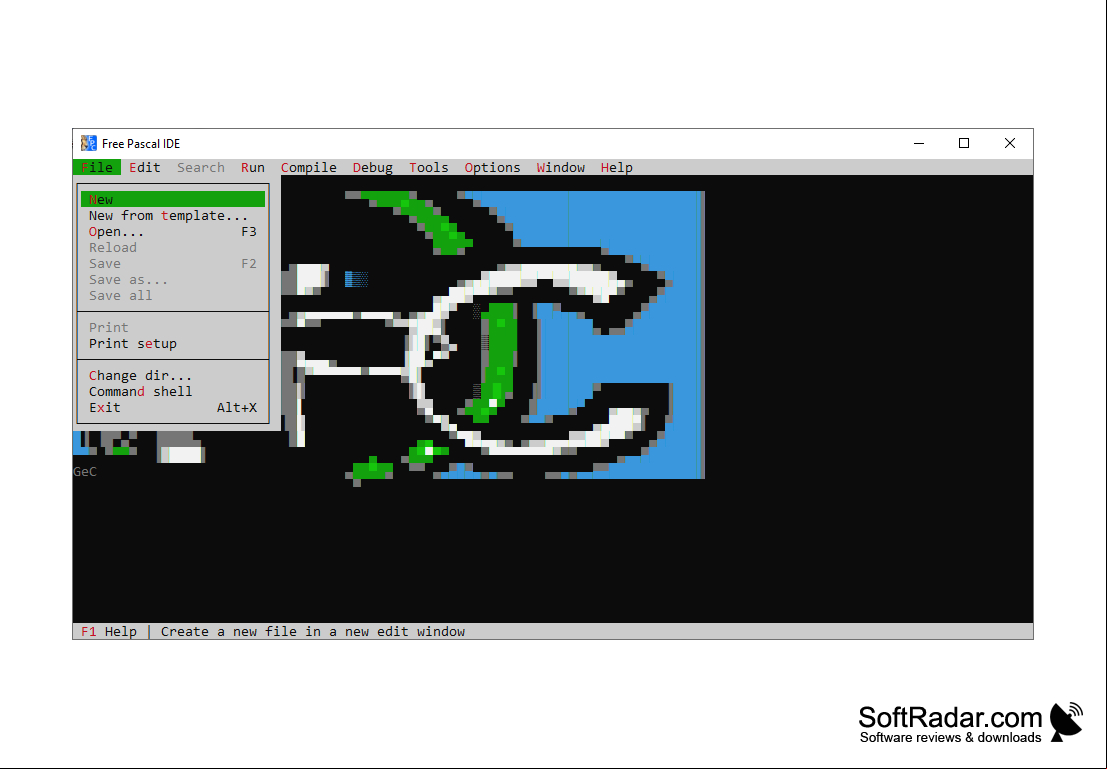The height and width of the screenshot is (769, 1107).
Task: Open the Tools menu
Action: pos(429,167)
